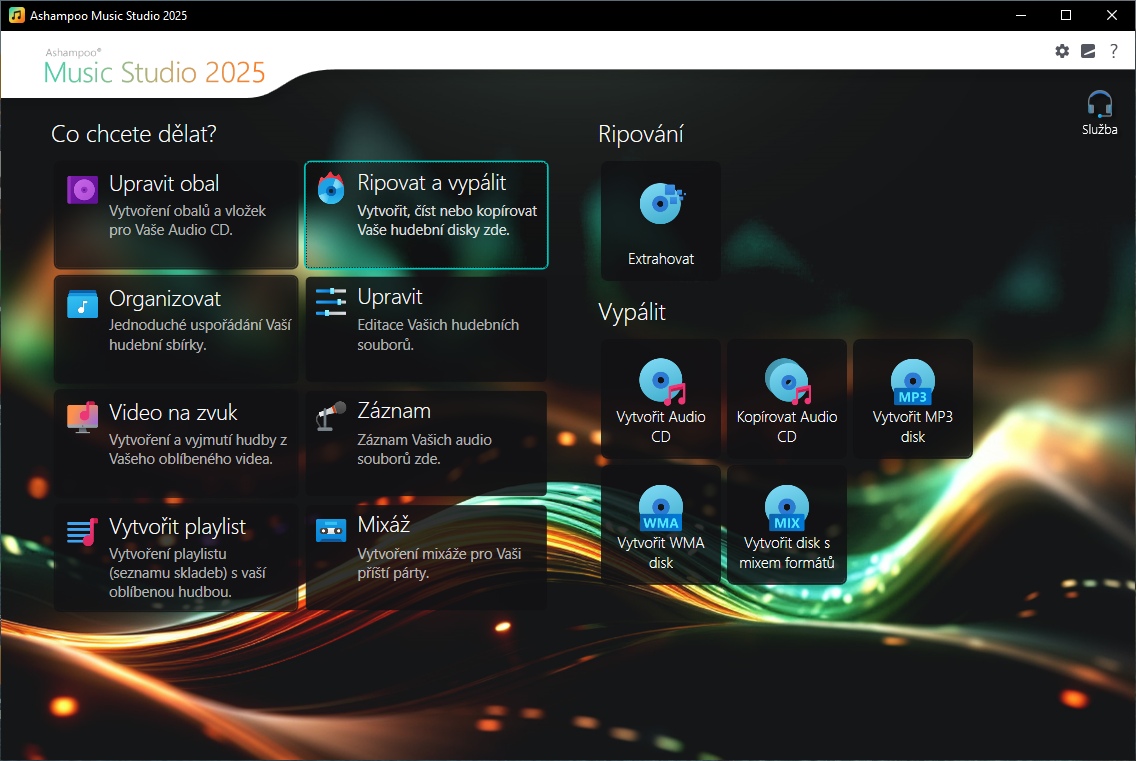Open the Organizovat heading
Image resolution: width=1136 pixels, height=761 pixels.
coord(164,299)
